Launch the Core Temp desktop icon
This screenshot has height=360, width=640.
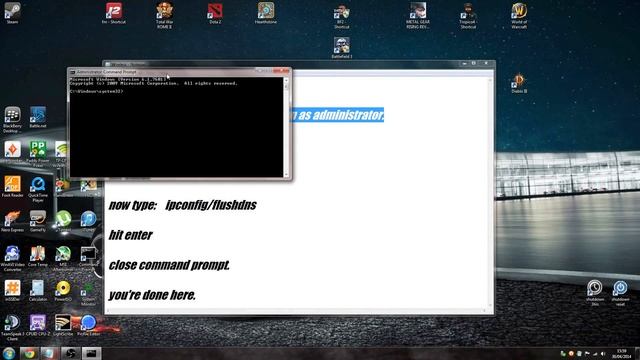pos(38,256)
